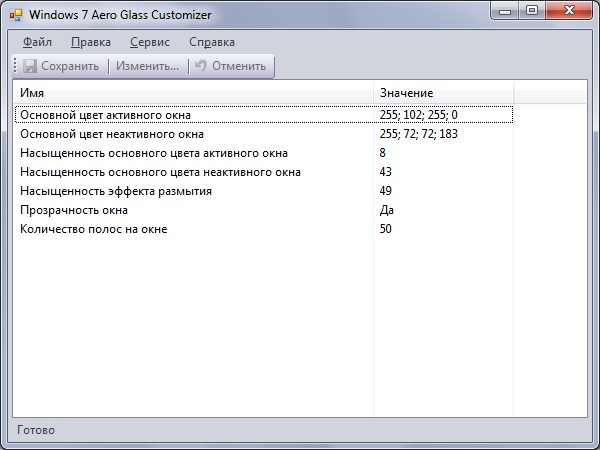The image size is (600, 450).
Task: Minimize the Aero Glass Customizer window
Action: click(x=505, y=11)
